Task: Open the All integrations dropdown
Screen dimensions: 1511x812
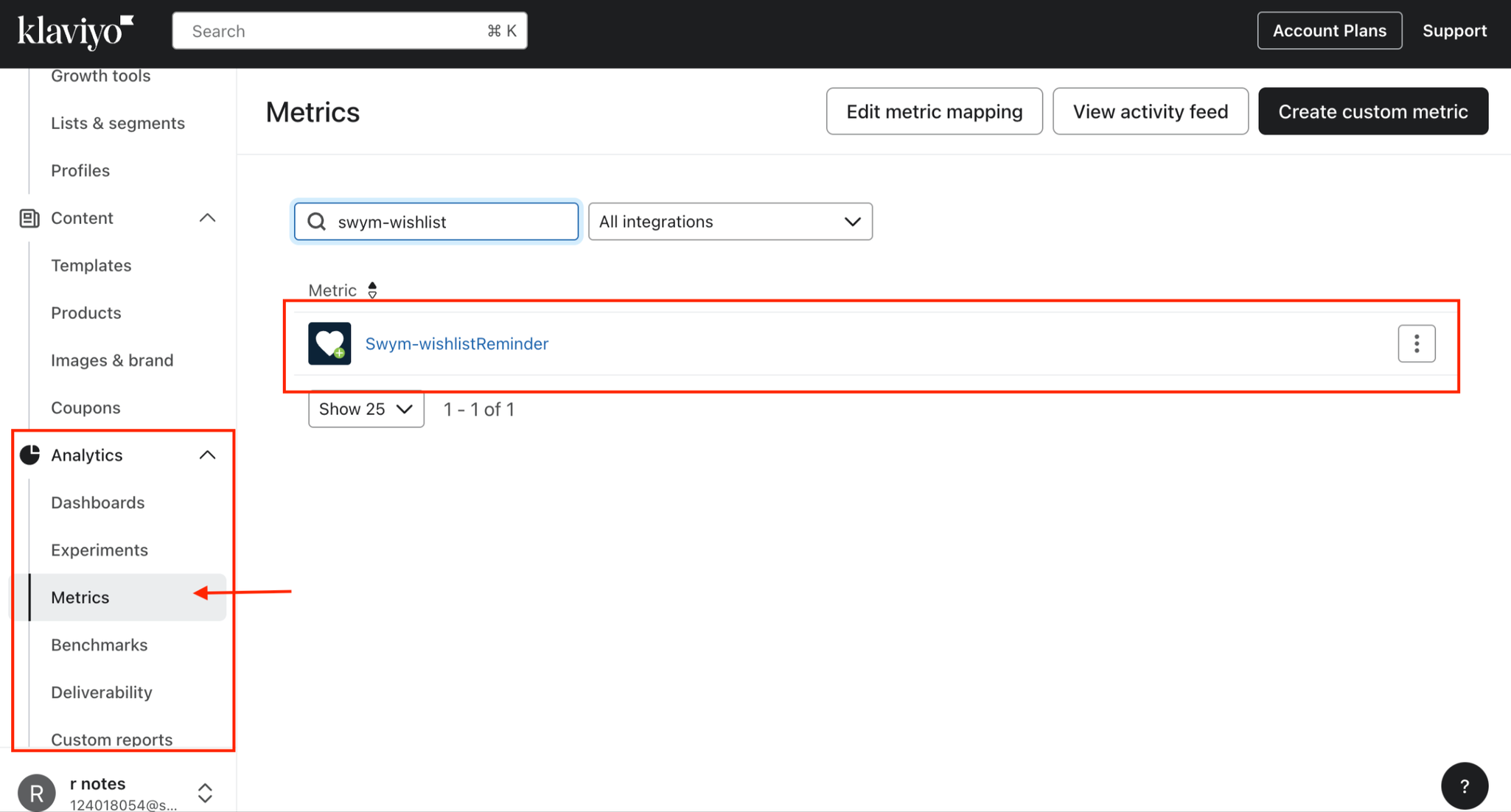Action: pyautogui.click(x=730, y=222)
